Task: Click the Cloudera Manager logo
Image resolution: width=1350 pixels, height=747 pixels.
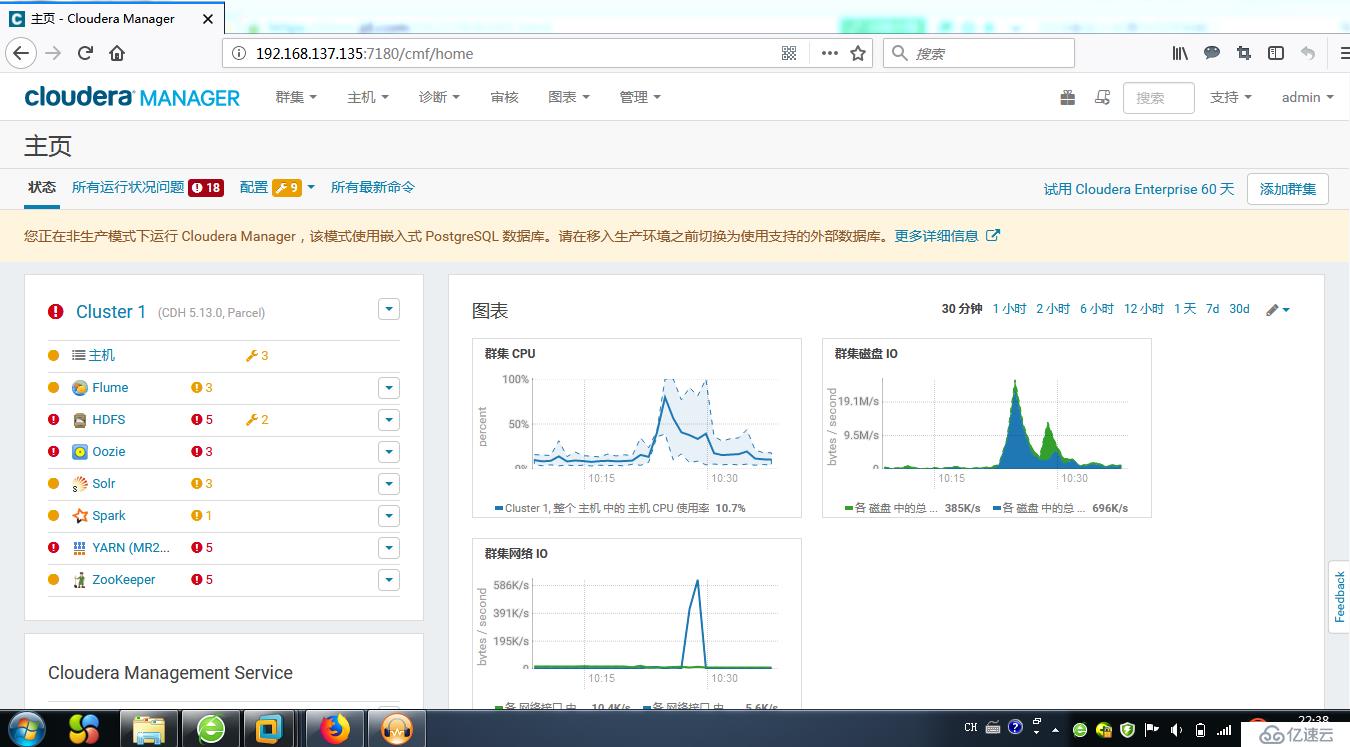Action: click(x=132, y=97)
